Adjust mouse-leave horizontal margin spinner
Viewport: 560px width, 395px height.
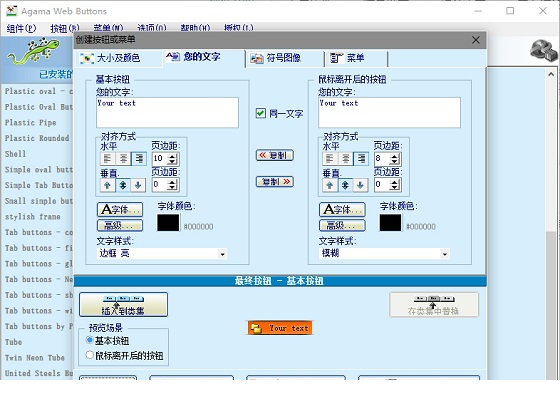click(x=395, y=159)
